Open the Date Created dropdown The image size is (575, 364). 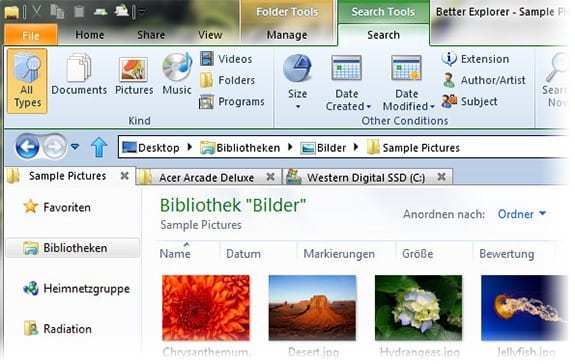click(x=347, y=83)
